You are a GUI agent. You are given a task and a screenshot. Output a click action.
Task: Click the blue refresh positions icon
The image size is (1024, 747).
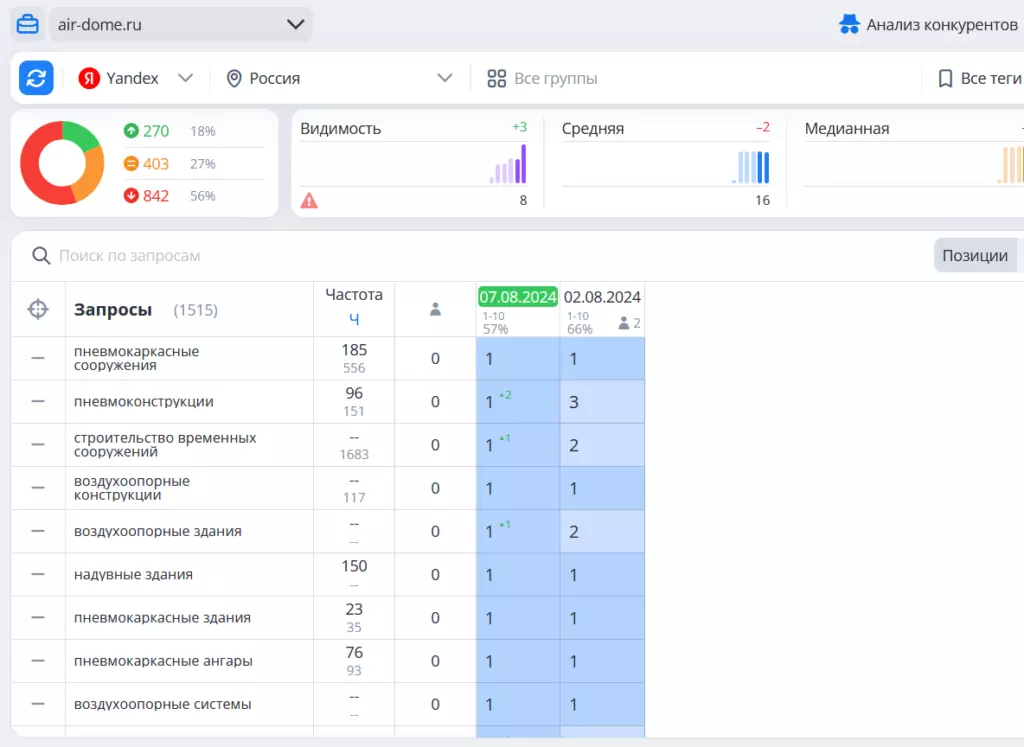pyautogui.click(x=36, y=78)
